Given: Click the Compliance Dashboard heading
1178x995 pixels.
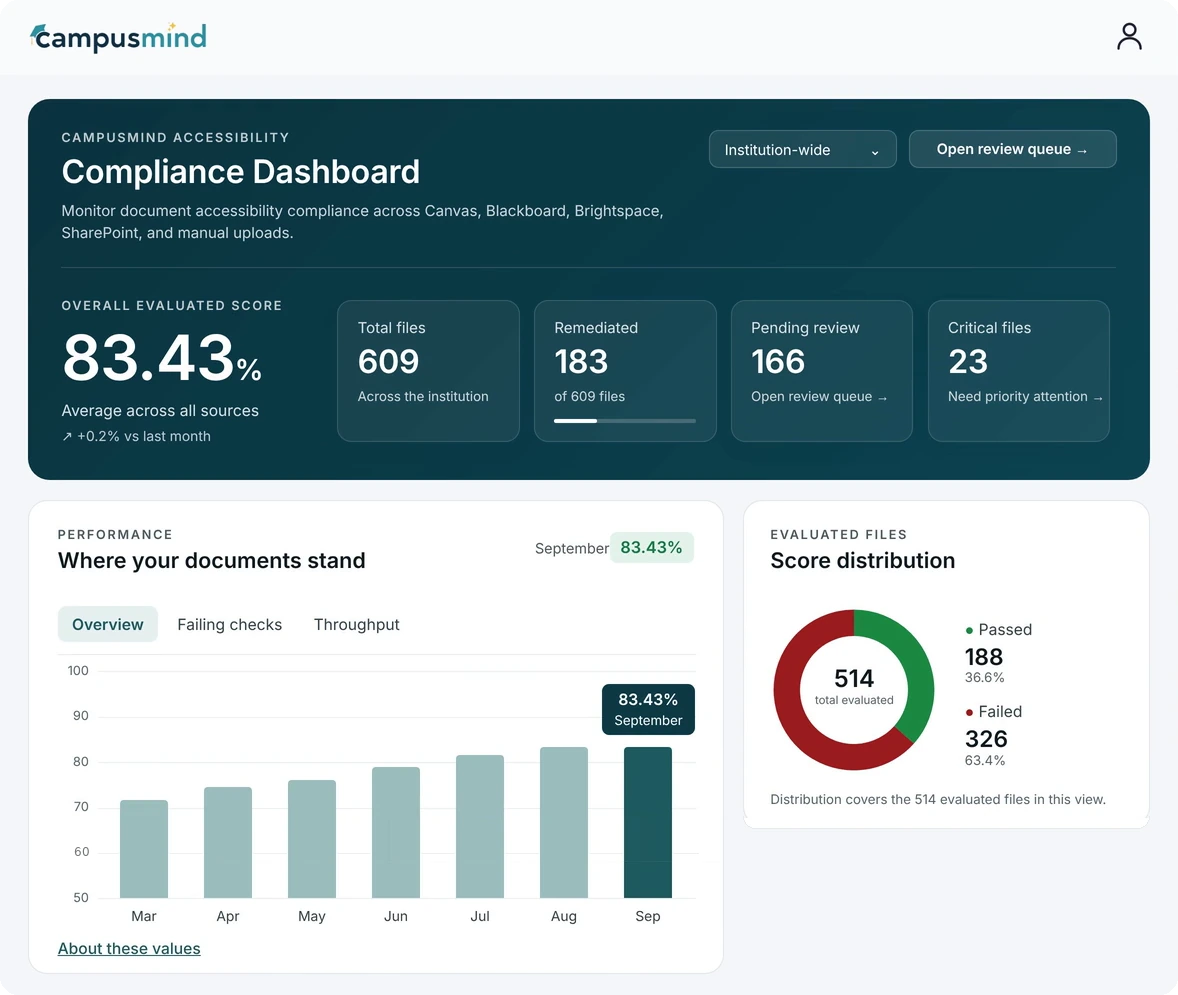Looking at the screenshot, I should pyautogui.click(x=240, y=172).
